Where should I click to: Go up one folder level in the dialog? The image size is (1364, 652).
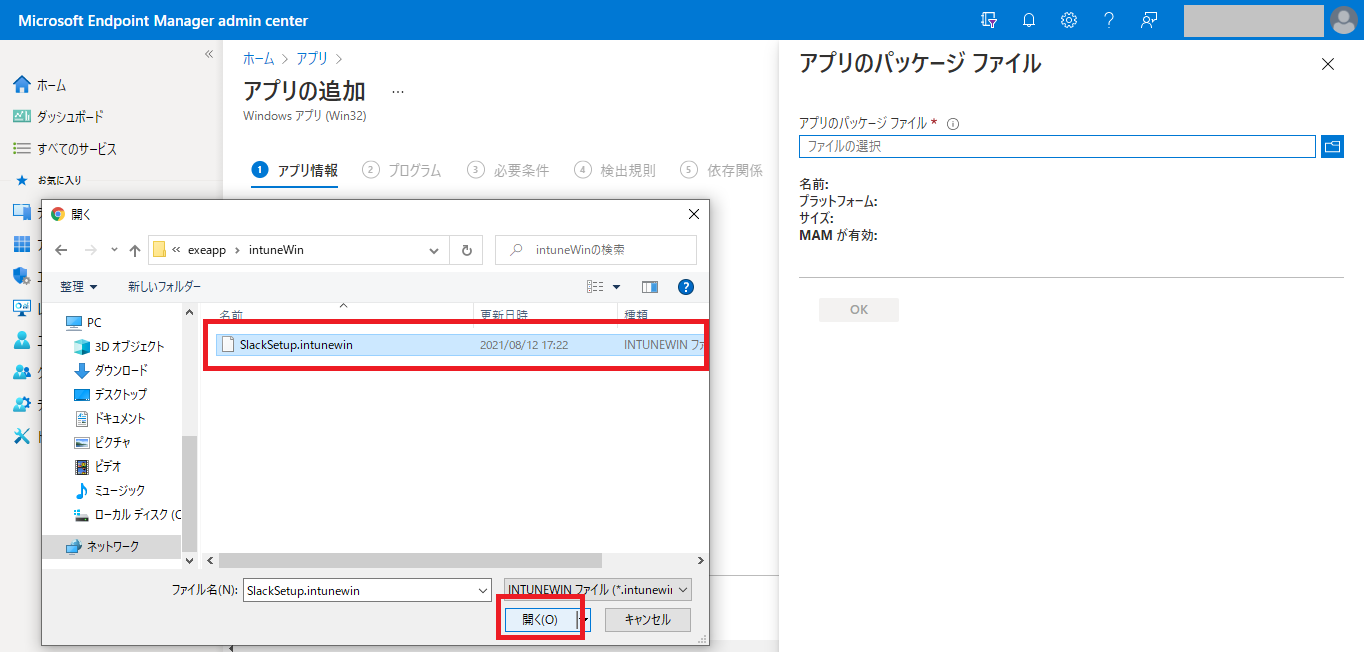(135, 250)
